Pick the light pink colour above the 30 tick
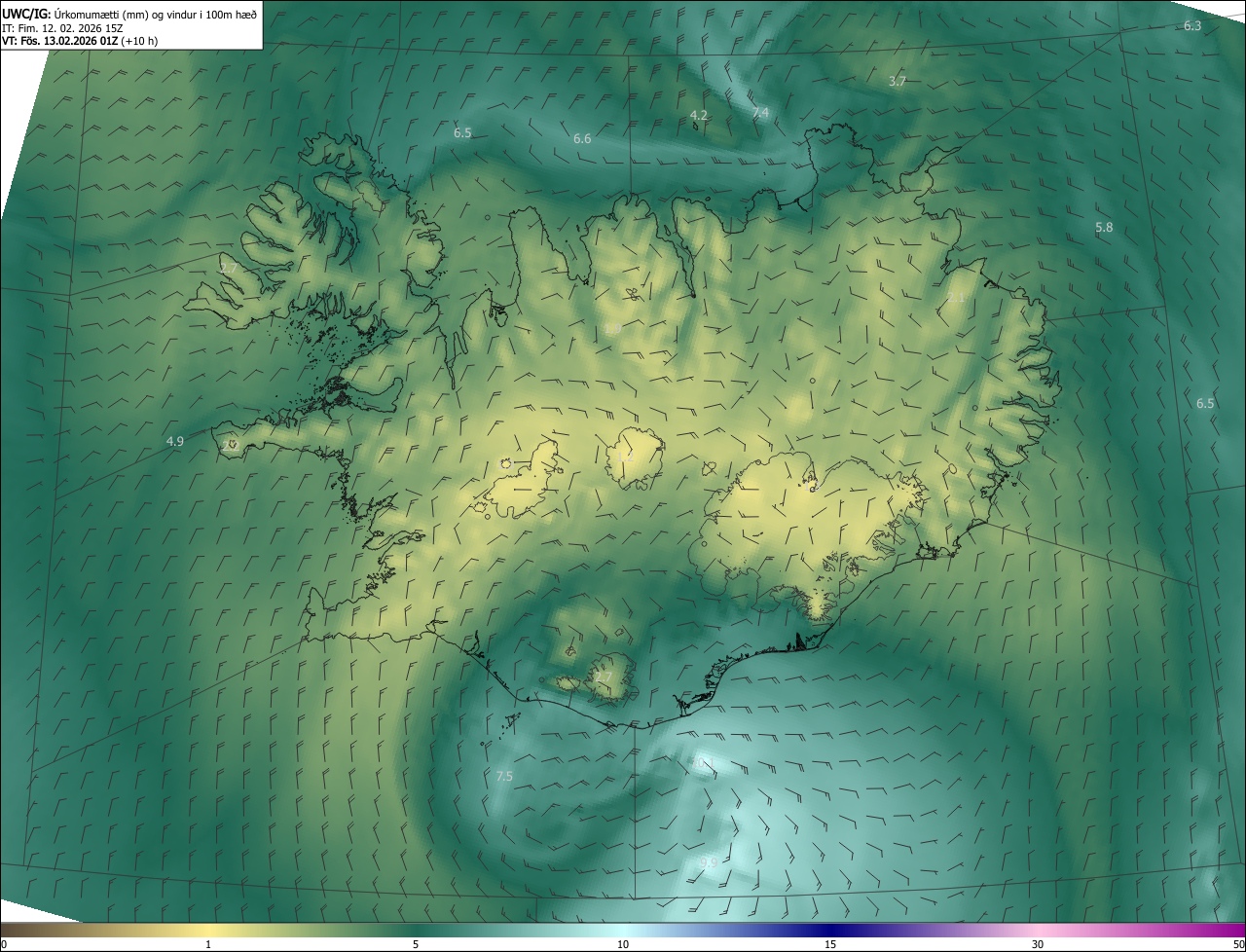Screen dimensions: 1246x952 pyautogui.click(x=1038, y=931)
